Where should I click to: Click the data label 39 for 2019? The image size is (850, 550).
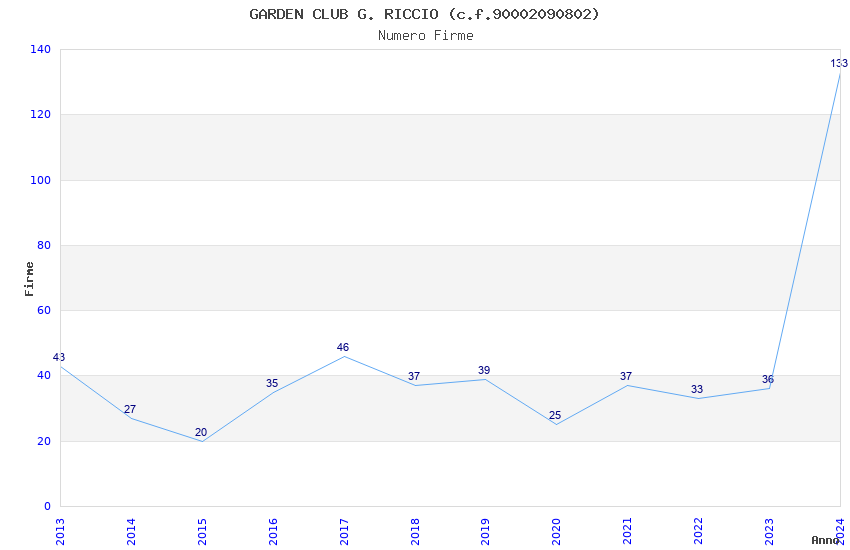tap(484, 370)
